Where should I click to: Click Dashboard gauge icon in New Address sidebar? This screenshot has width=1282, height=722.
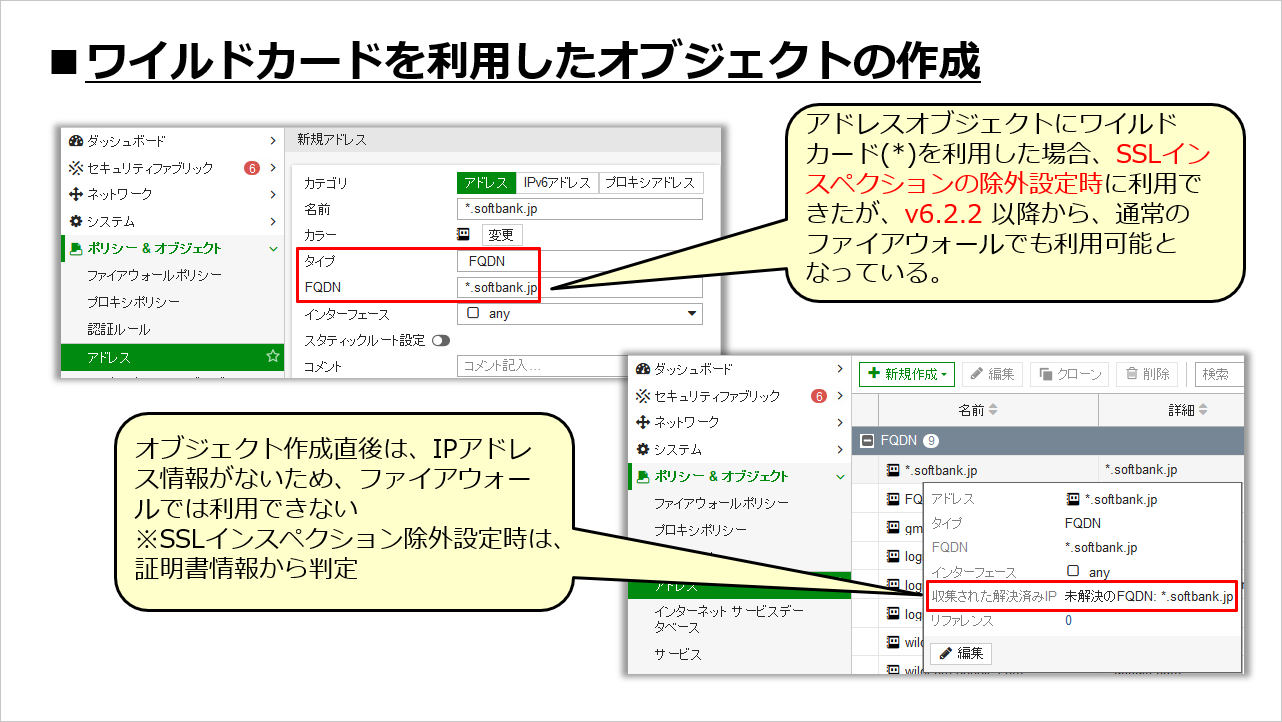76,141
